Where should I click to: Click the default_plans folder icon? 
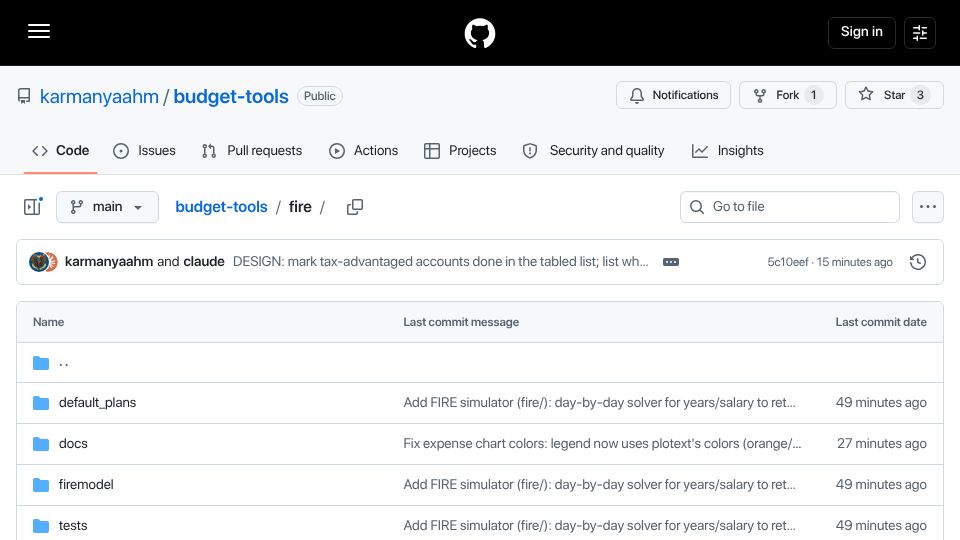pos(41,403)
